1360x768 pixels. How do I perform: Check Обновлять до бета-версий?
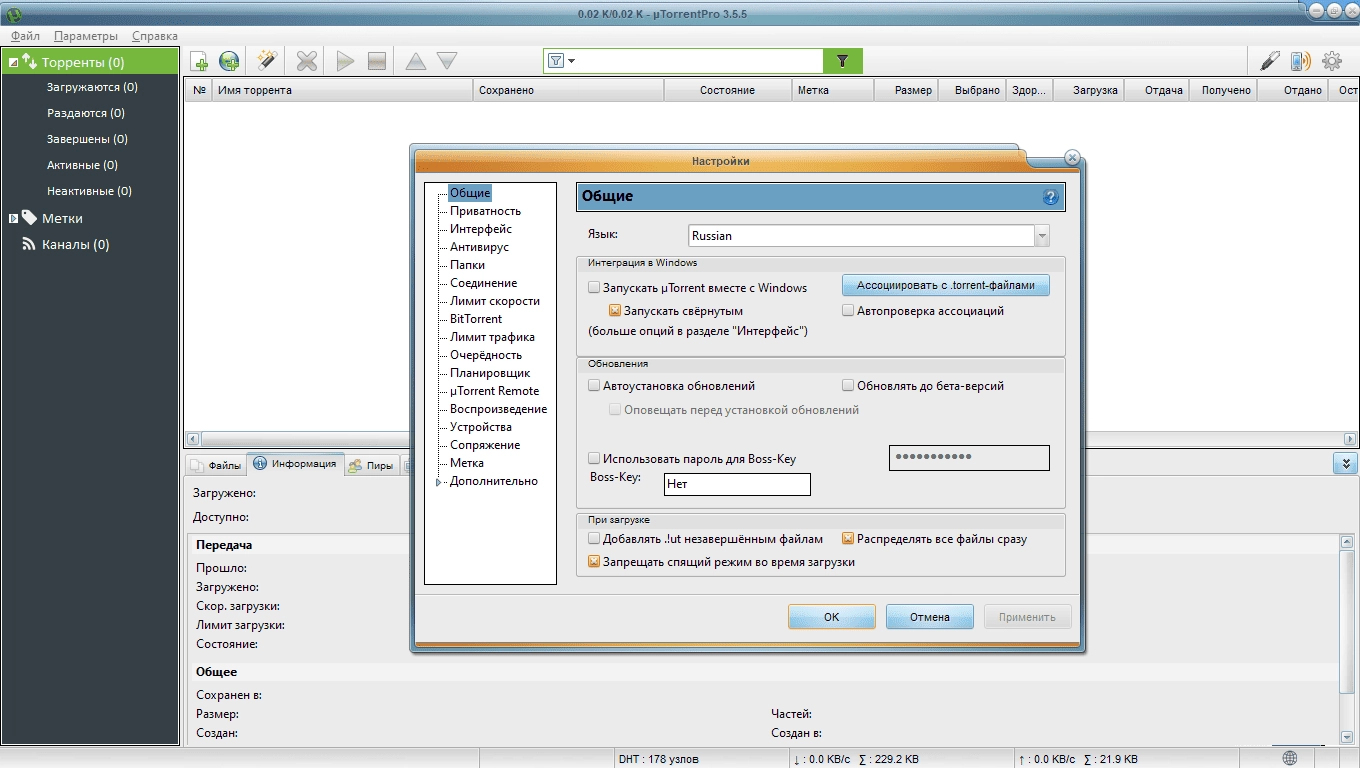[848, 385]
